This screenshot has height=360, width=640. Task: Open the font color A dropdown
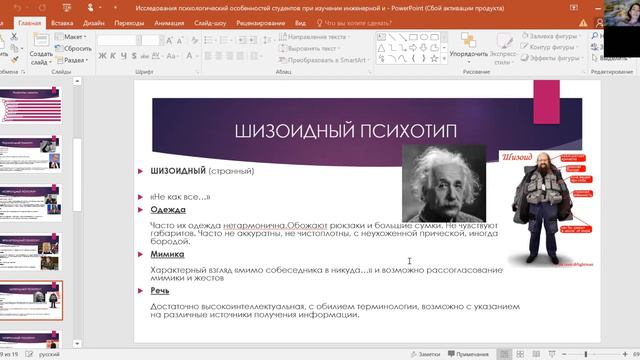pos(191,56)
